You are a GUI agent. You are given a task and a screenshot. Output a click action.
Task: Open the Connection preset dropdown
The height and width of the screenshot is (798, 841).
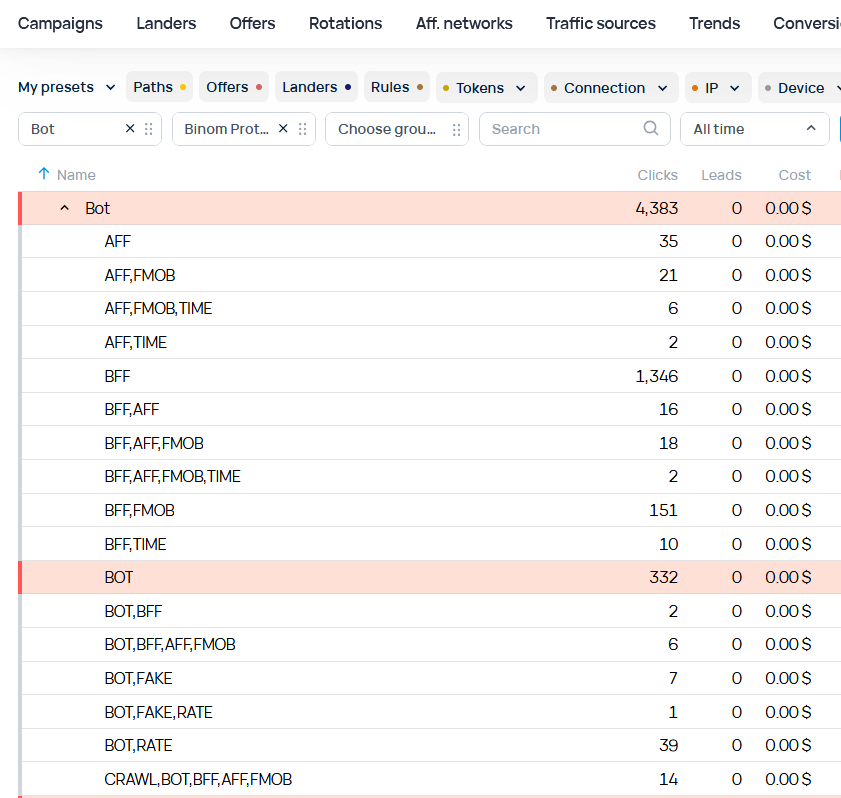pos(662,88)
